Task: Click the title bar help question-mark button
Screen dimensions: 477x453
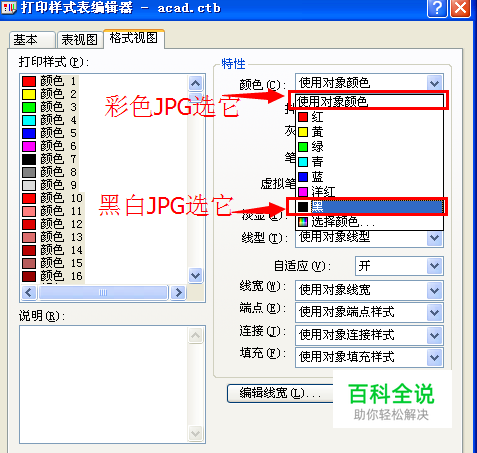Action: [x=437, y=8]
